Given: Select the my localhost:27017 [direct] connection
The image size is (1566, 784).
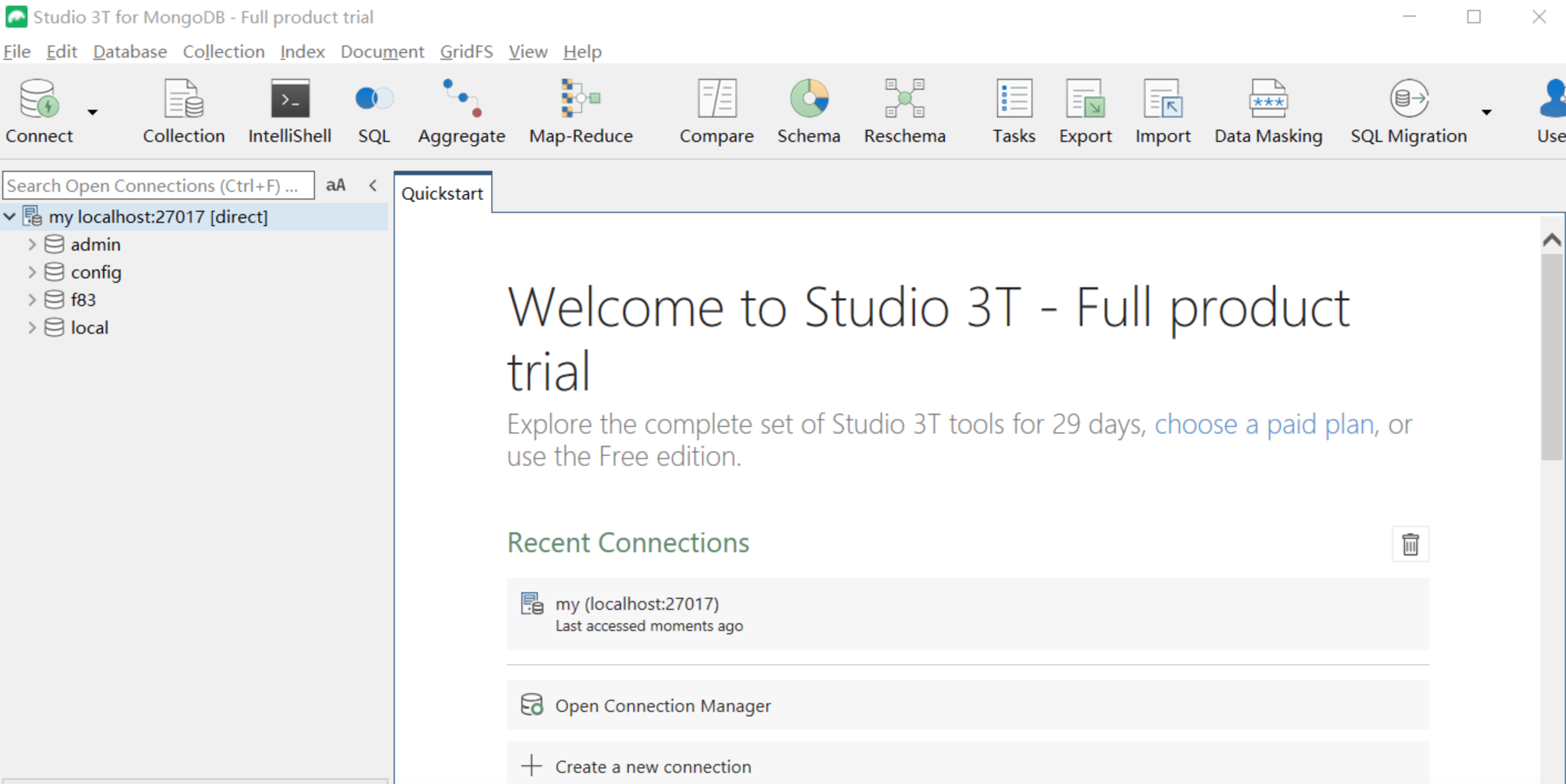Looking at the screenshot, I should [x=158, y=217].
